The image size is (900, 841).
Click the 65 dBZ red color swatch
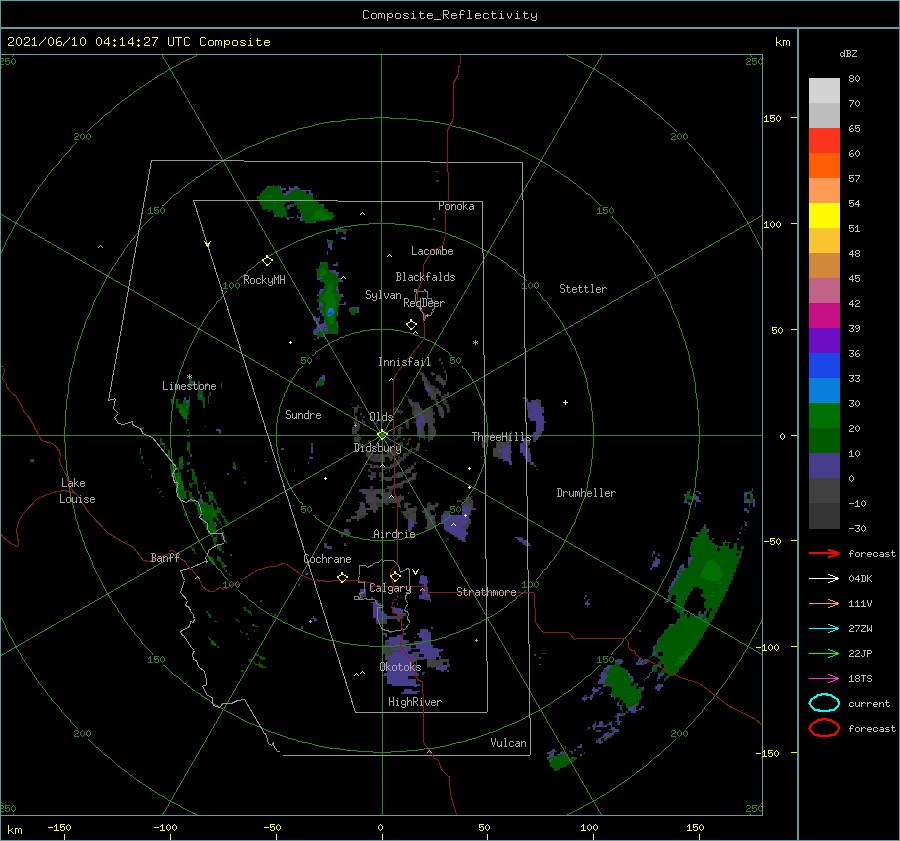[x=824, y=141]
